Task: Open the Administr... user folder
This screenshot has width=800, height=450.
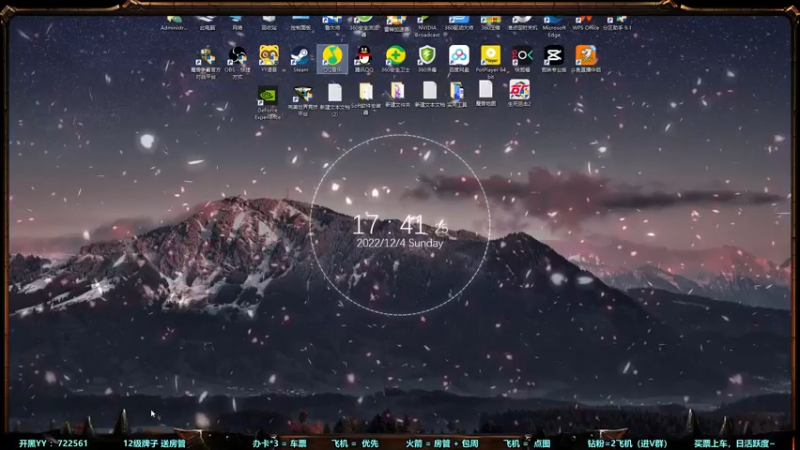Action: [x=174, y=23]
